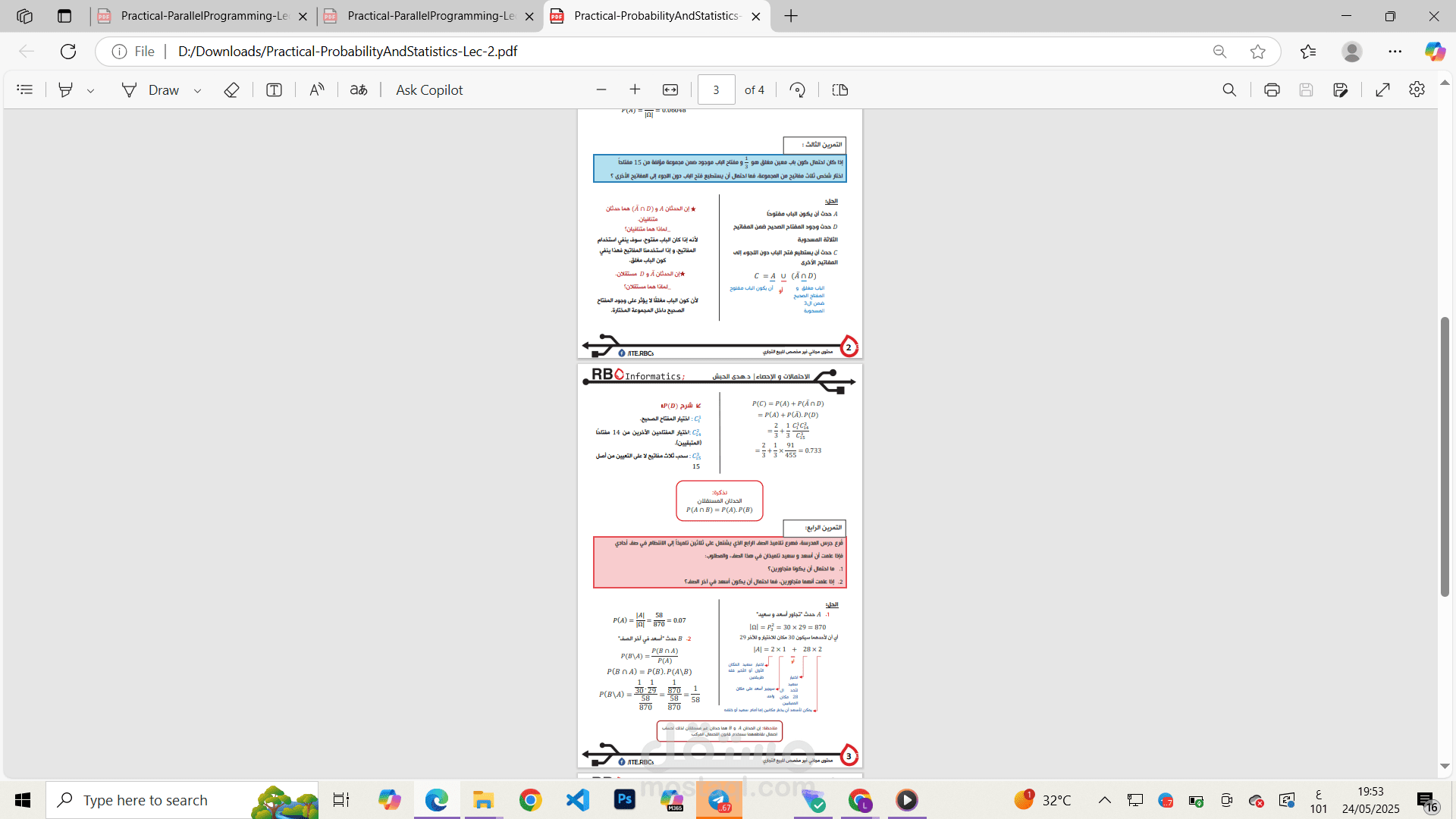Open the Windows Start menu

pyautogui.click(x=23, y=800)
